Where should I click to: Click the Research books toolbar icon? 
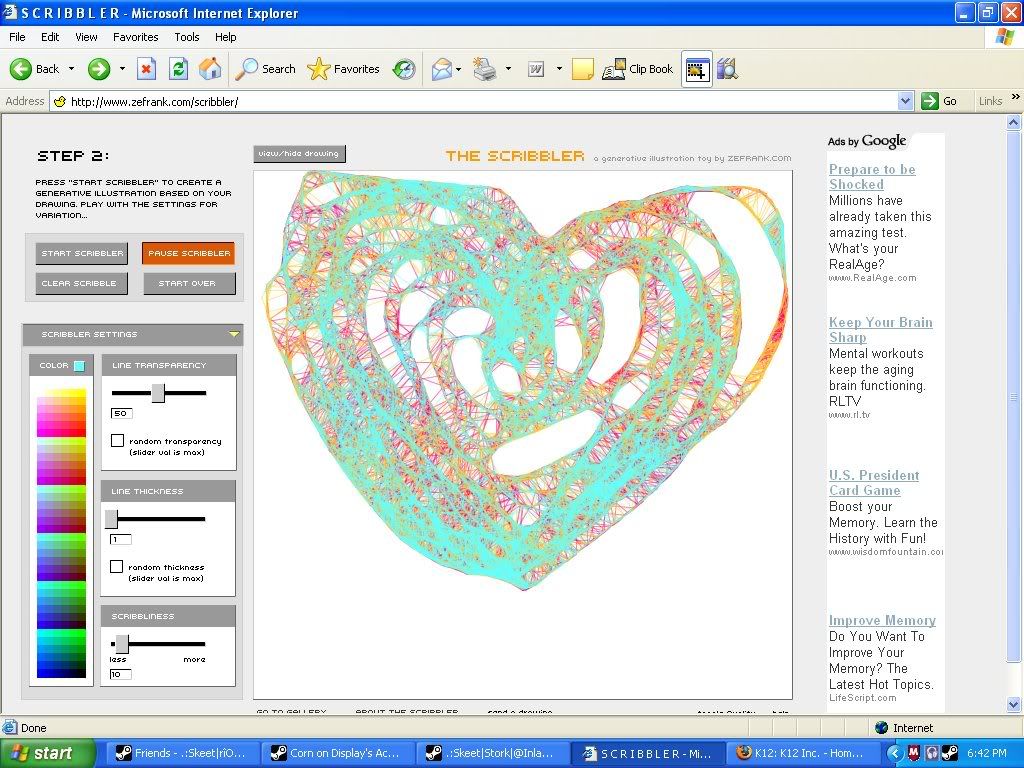727,69
